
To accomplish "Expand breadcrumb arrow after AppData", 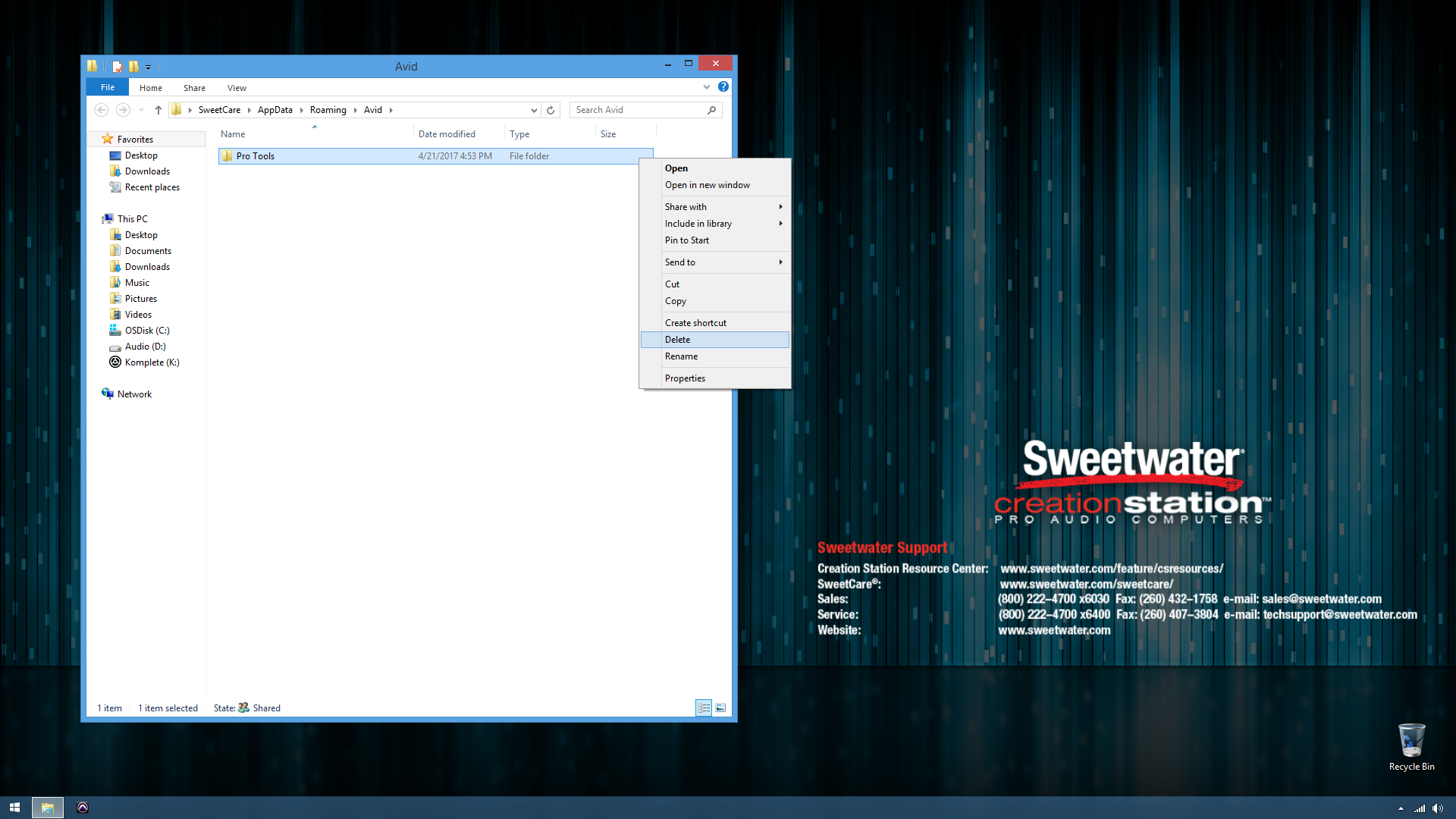I will coord(301,110).
